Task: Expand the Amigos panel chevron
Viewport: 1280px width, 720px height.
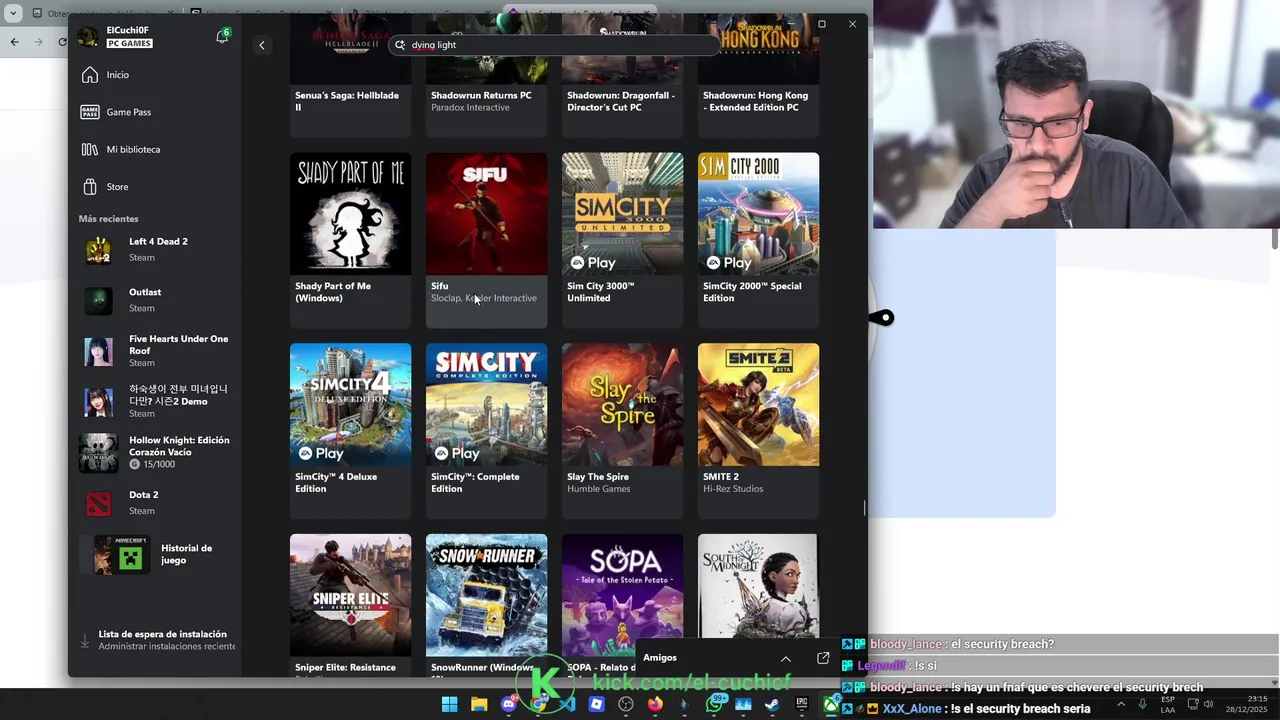Action: pyautogui.click(x=786, y=658)
